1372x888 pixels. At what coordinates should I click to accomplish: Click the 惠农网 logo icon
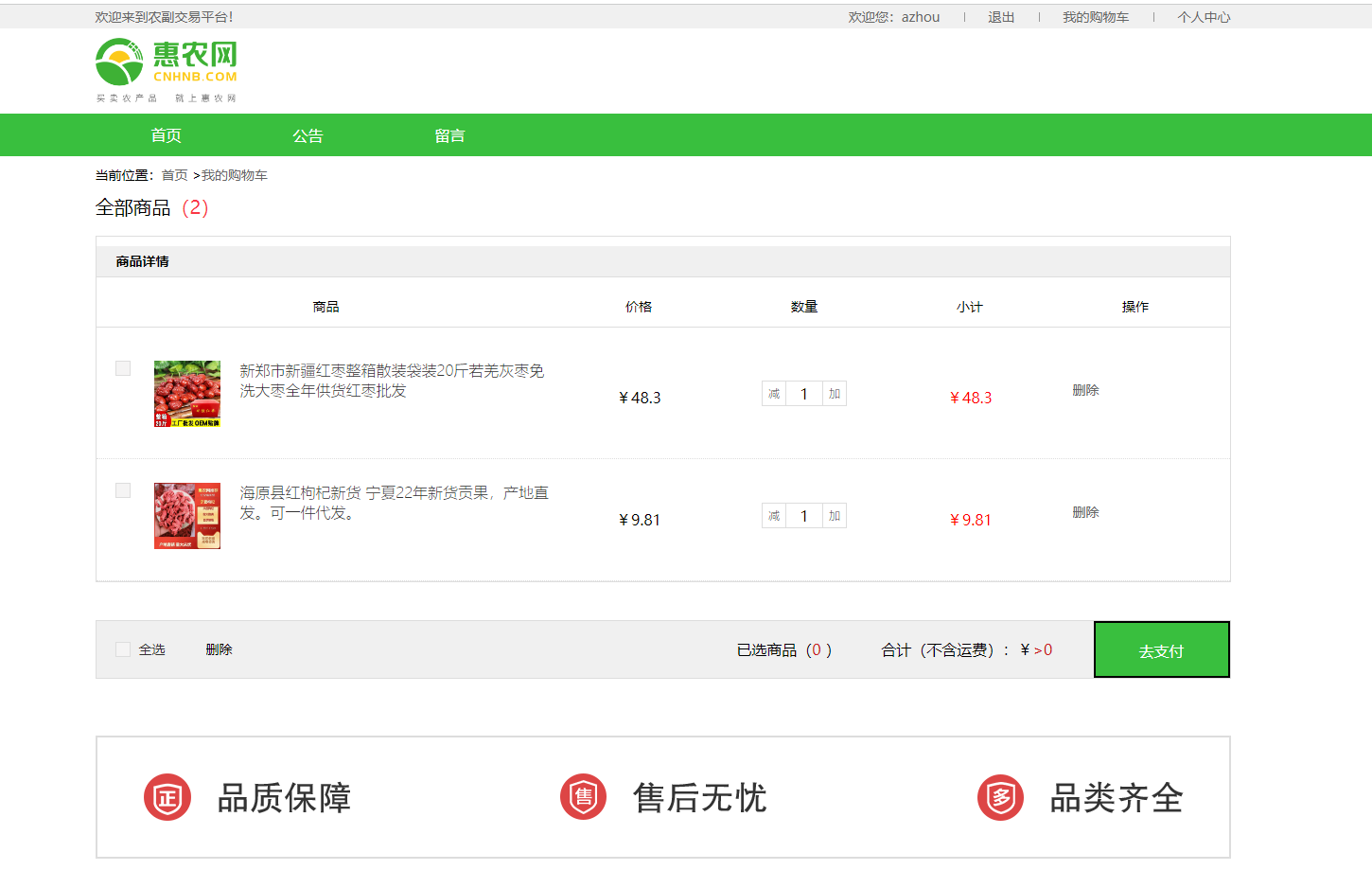pyautogui.click(x=120, y=62)
